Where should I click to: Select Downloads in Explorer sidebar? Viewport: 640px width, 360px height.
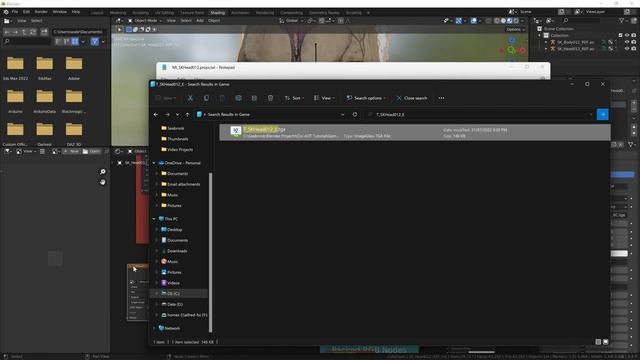177,251
